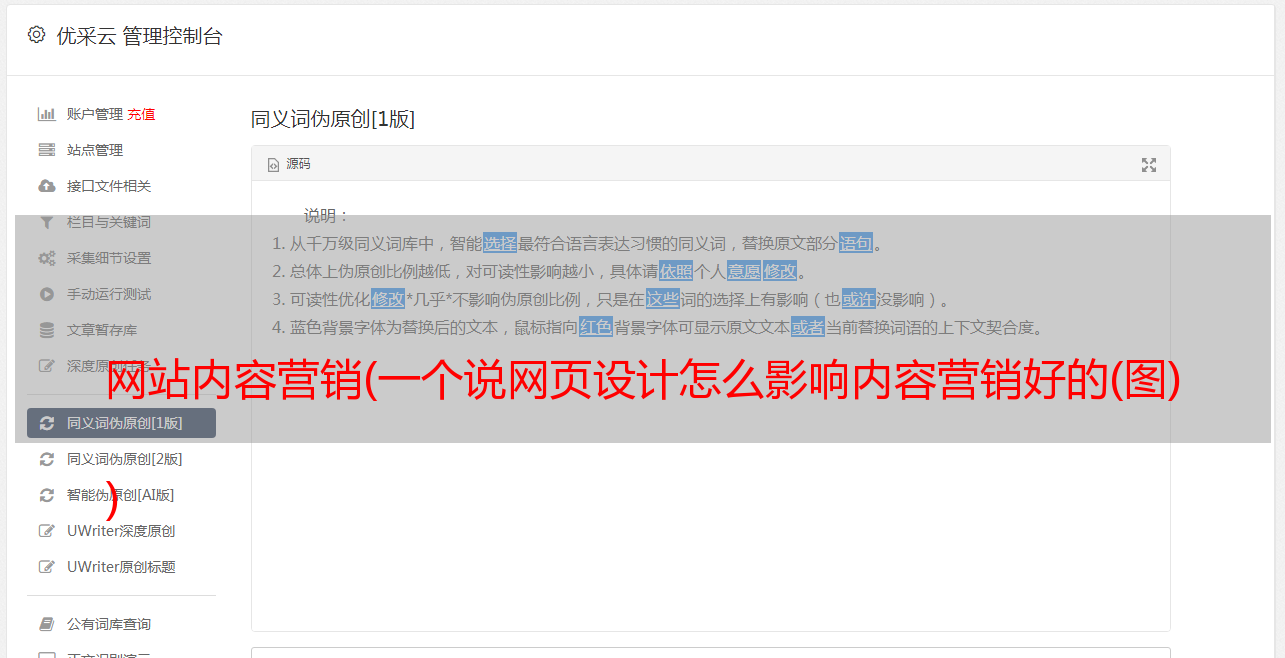Click the play icon next to 手动运行测试
The image size is (1285, 658).
(46, 294)
